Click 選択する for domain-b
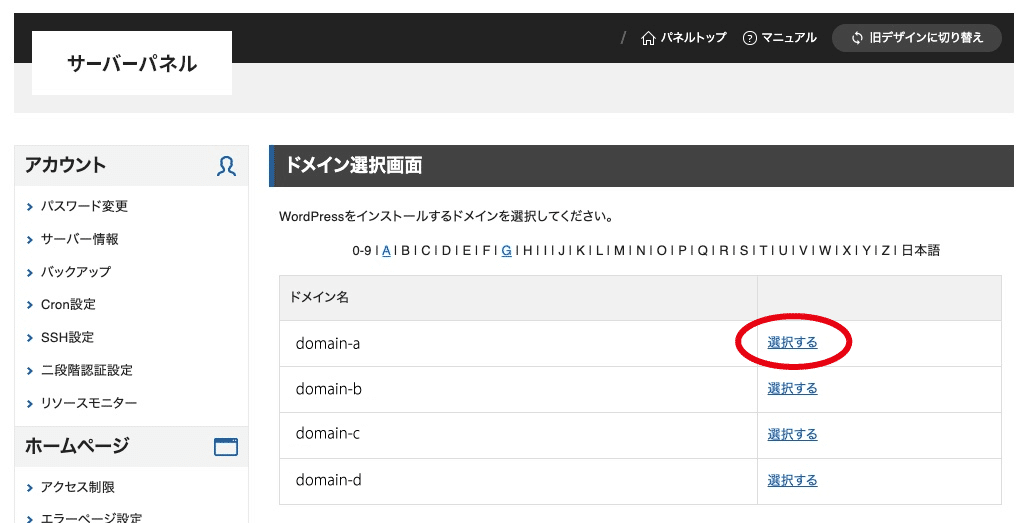 pos(793,389)
